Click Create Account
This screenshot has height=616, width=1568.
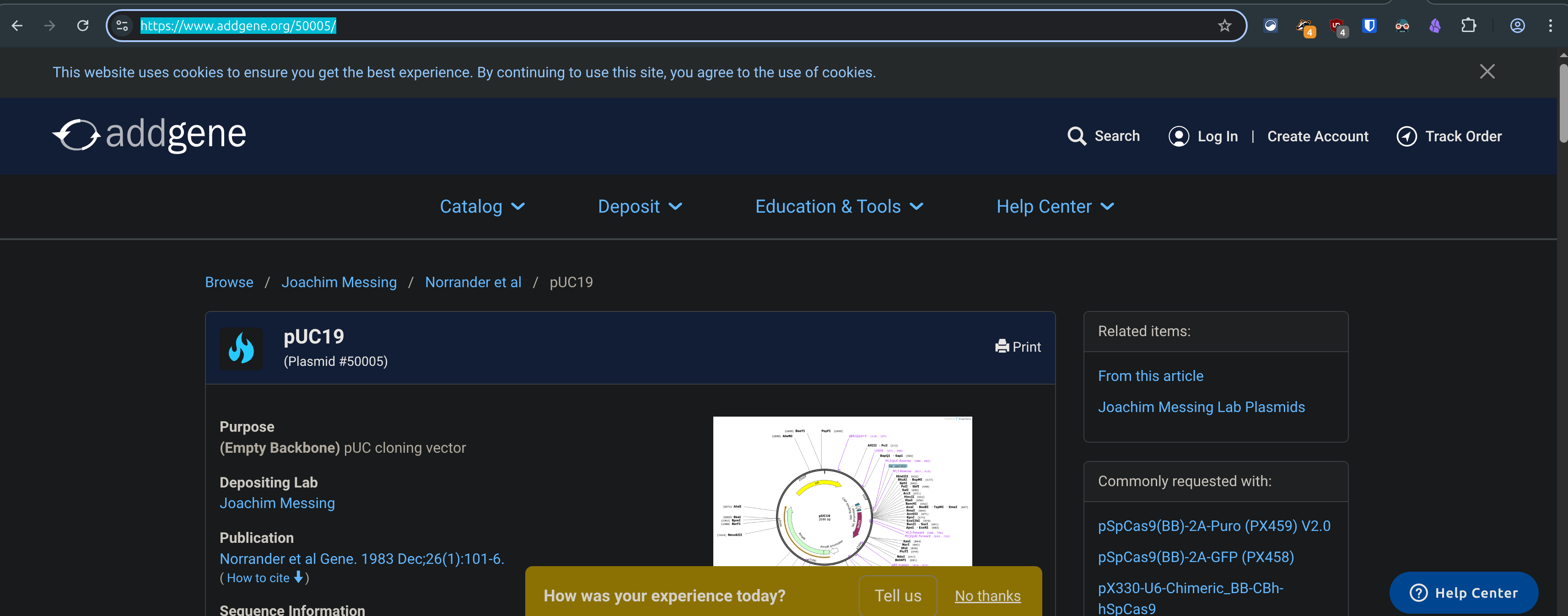click(x=1317, y=136)
